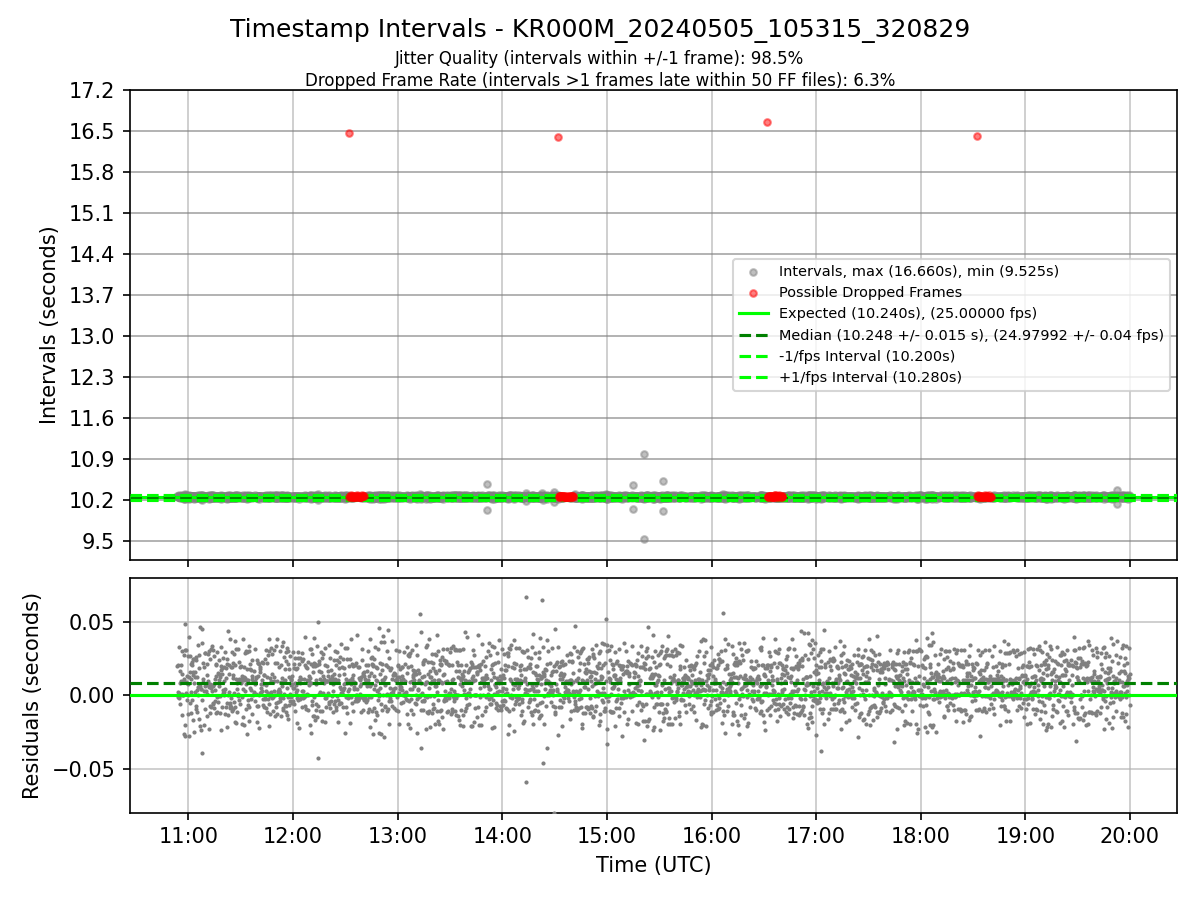The height and width of the screenshot is (900, 1200).
Task: Click the x-axis tick label '13:00'
Action: coord(398,835)
